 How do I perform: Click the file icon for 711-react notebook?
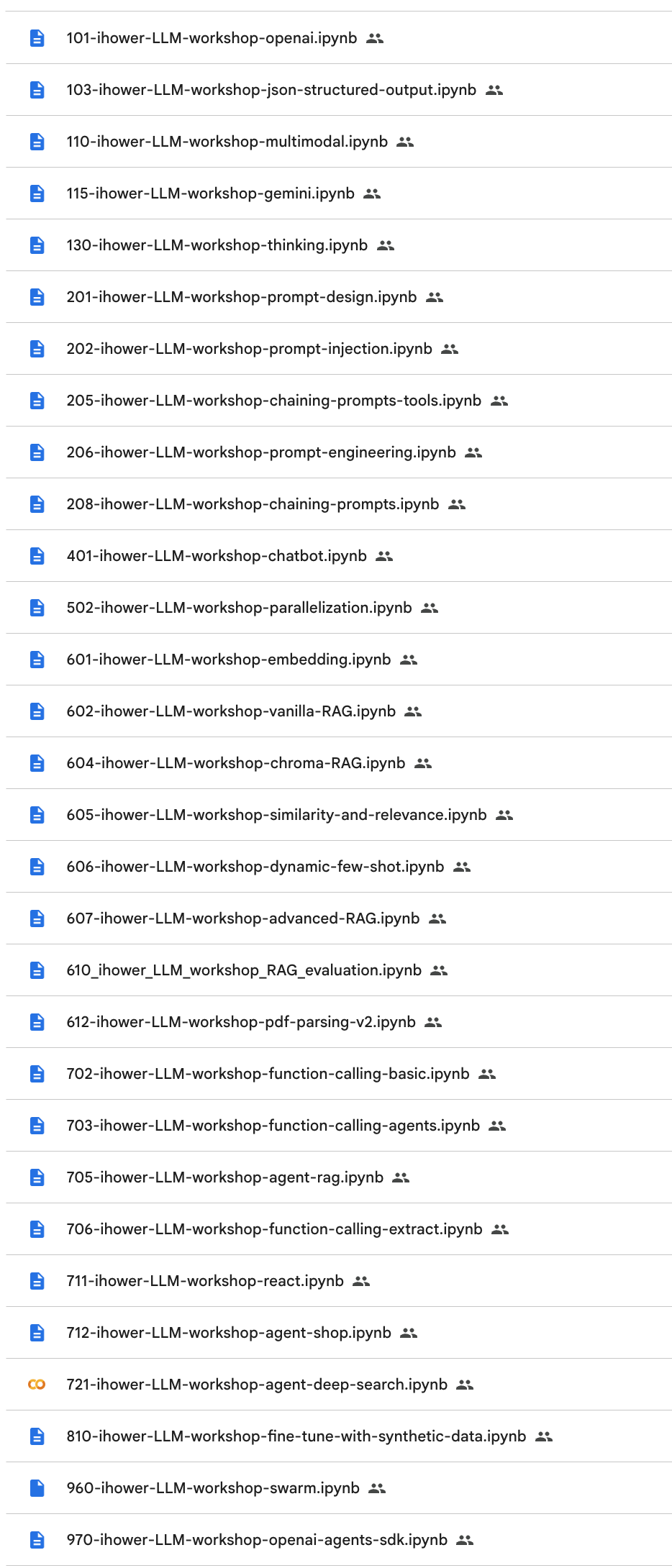click(x=37, y=1281)
